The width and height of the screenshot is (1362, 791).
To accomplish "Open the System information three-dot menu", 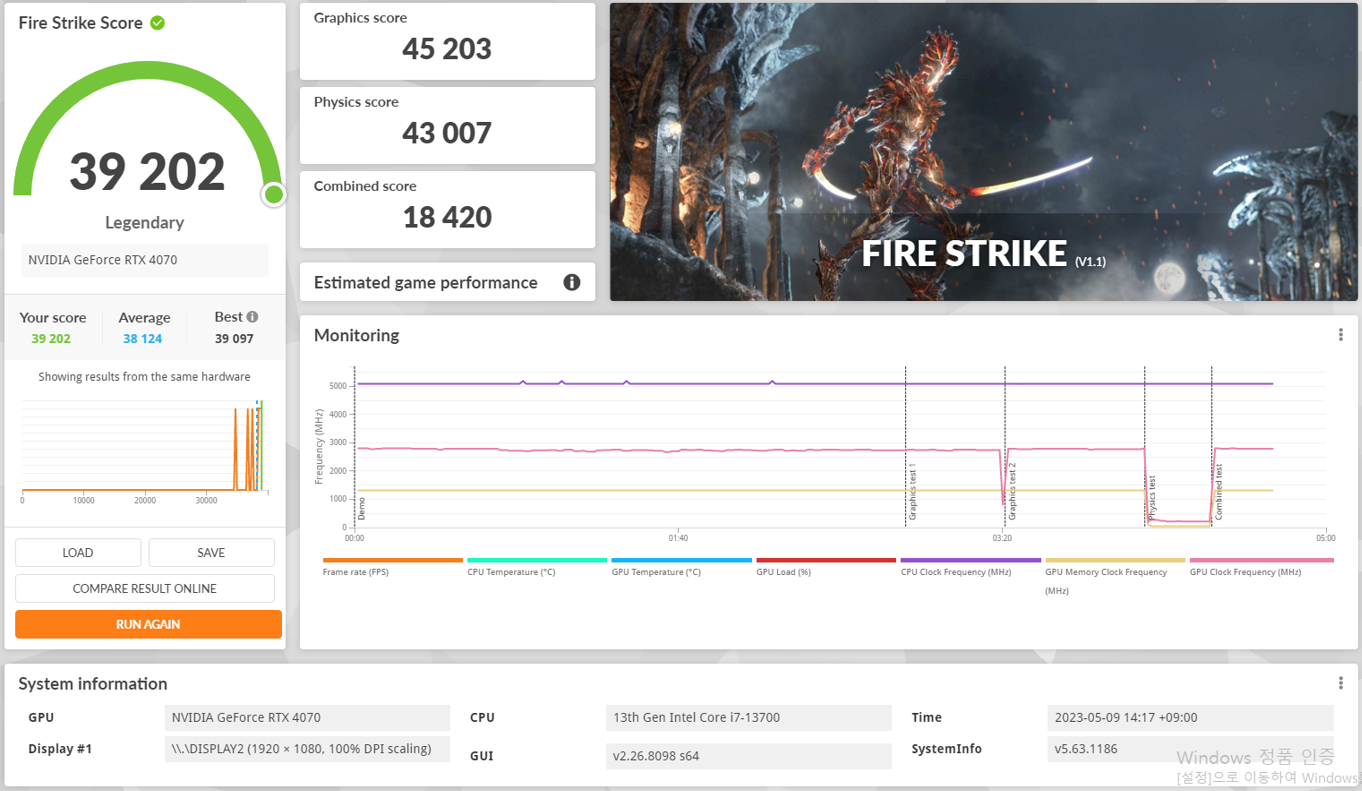I will pyautogui.click(x=1341, y=683).
